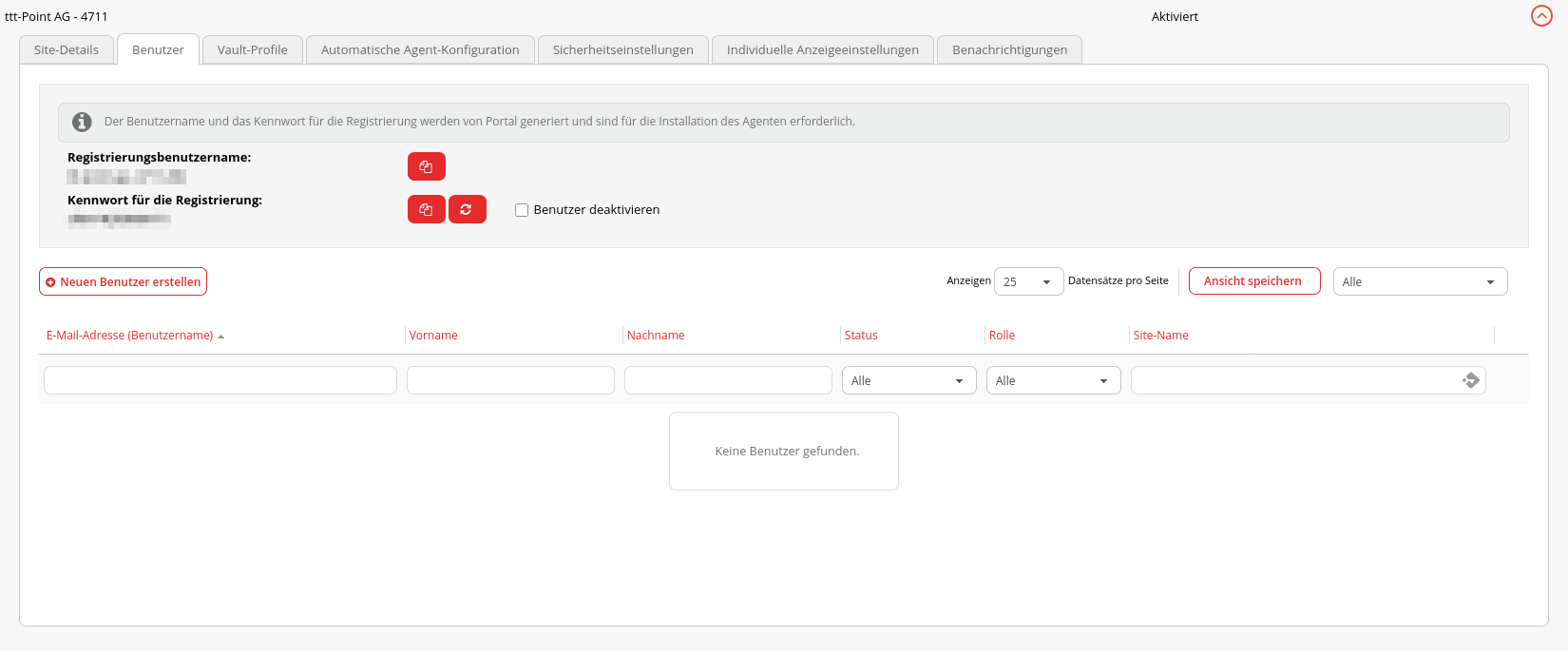This screenshot has width=1568, height=655.
Task: Click Neuen Benutzer erstellen button
Action: click(124, 282)
